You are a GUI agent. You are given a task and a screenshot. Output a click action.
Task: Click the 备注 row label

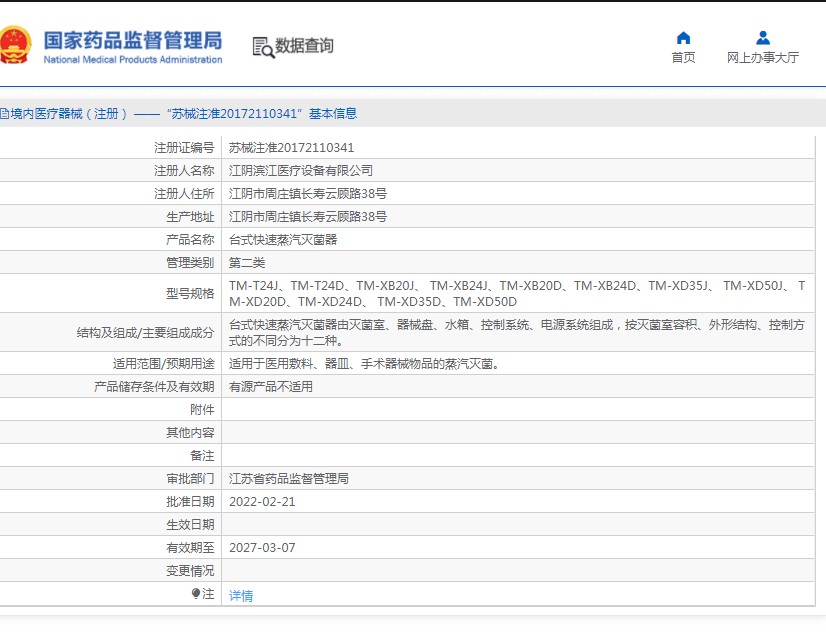pyautogui.click(x=202, y=456)
